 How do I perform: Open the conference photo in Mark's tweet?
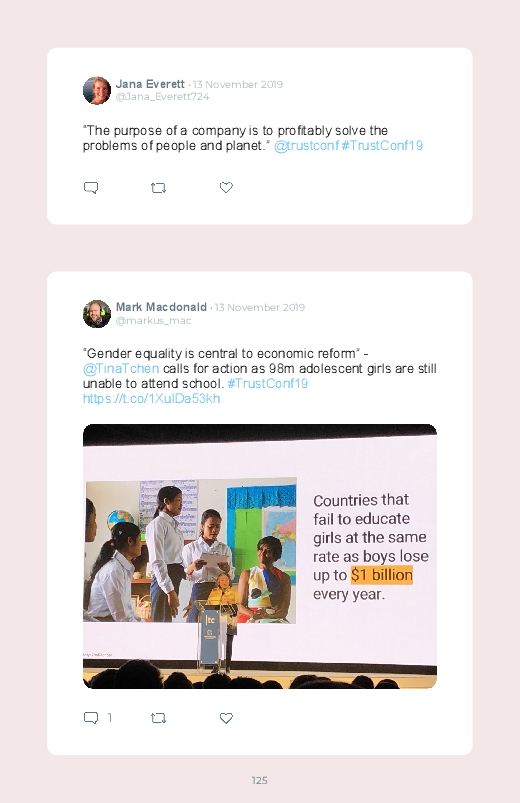click(260, 556)
